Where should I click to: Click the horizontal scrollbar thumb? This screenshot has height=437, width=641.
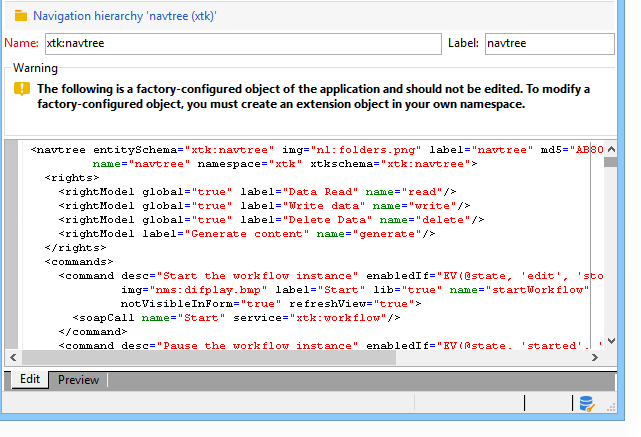208,357
